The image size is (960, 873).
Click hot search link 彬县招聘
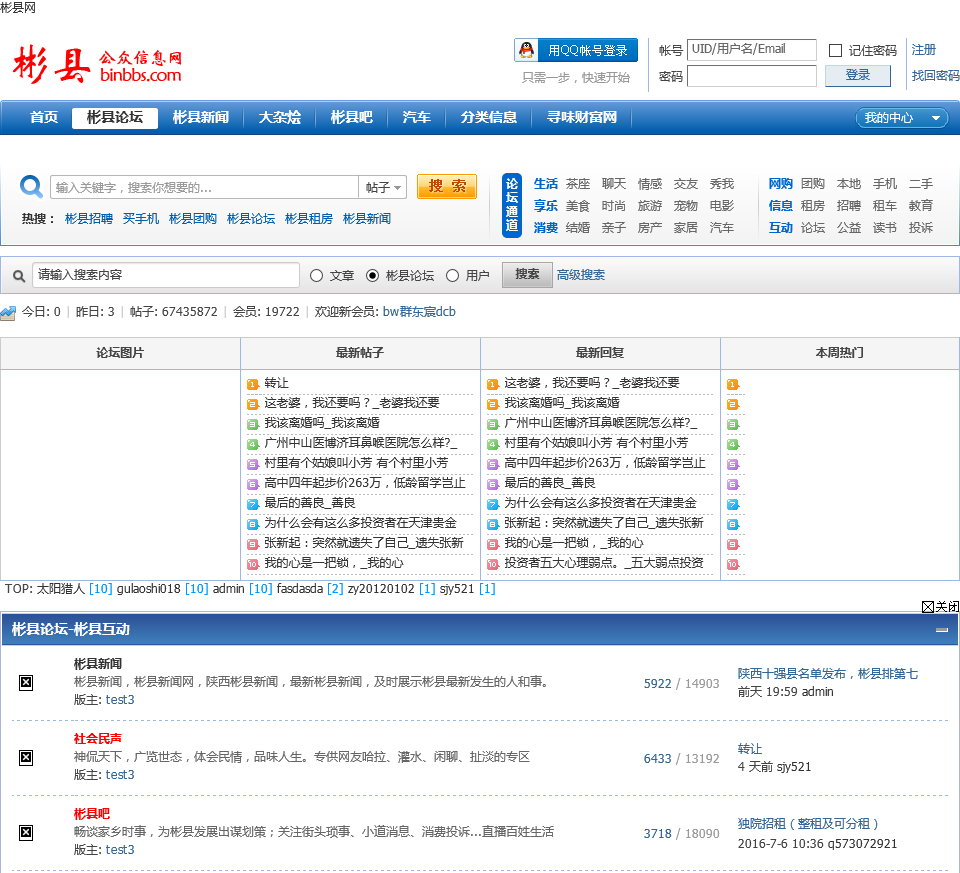(x=89, y=219)
